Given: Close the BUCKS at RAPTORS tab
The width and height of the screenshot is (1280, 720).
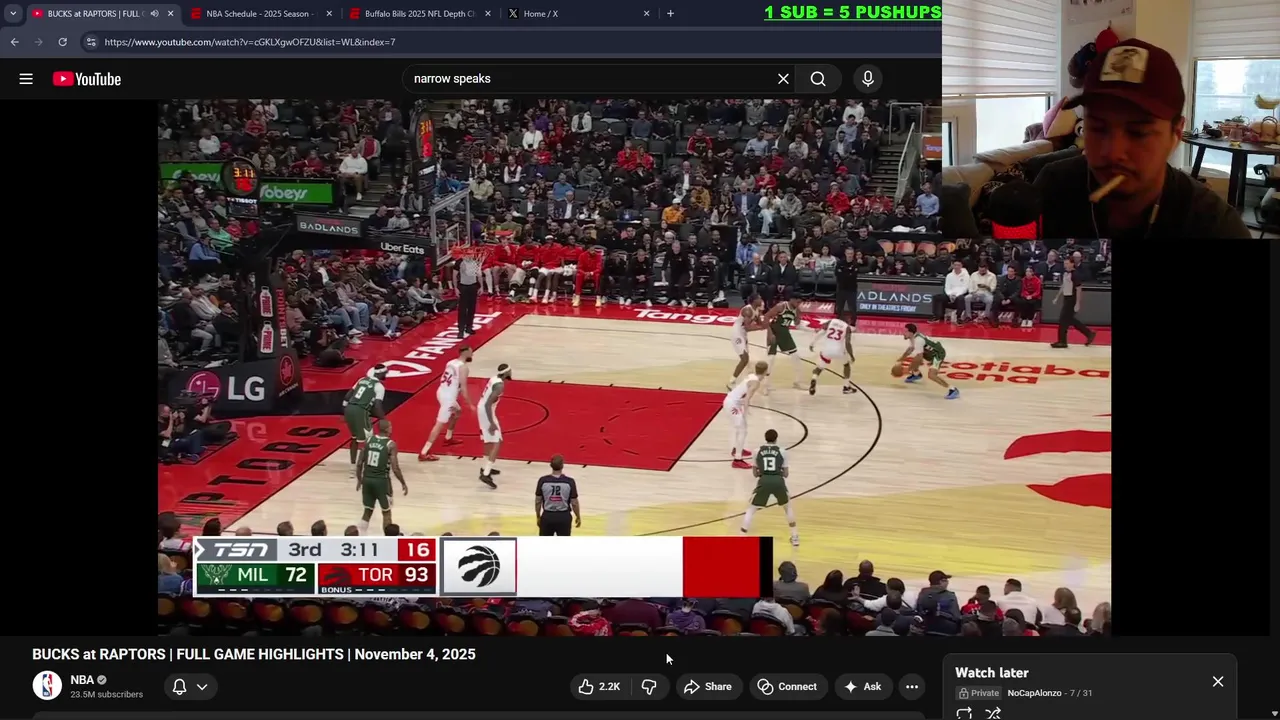Looking at the screenshot, I should point(170,14).
